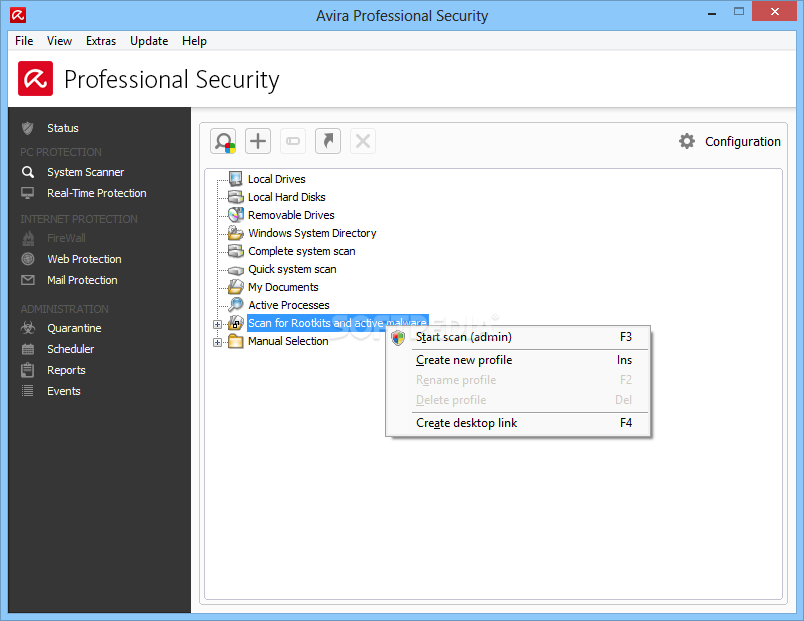Click the list icon beside Events
804x621 pixels.
(x=28, y=391)
